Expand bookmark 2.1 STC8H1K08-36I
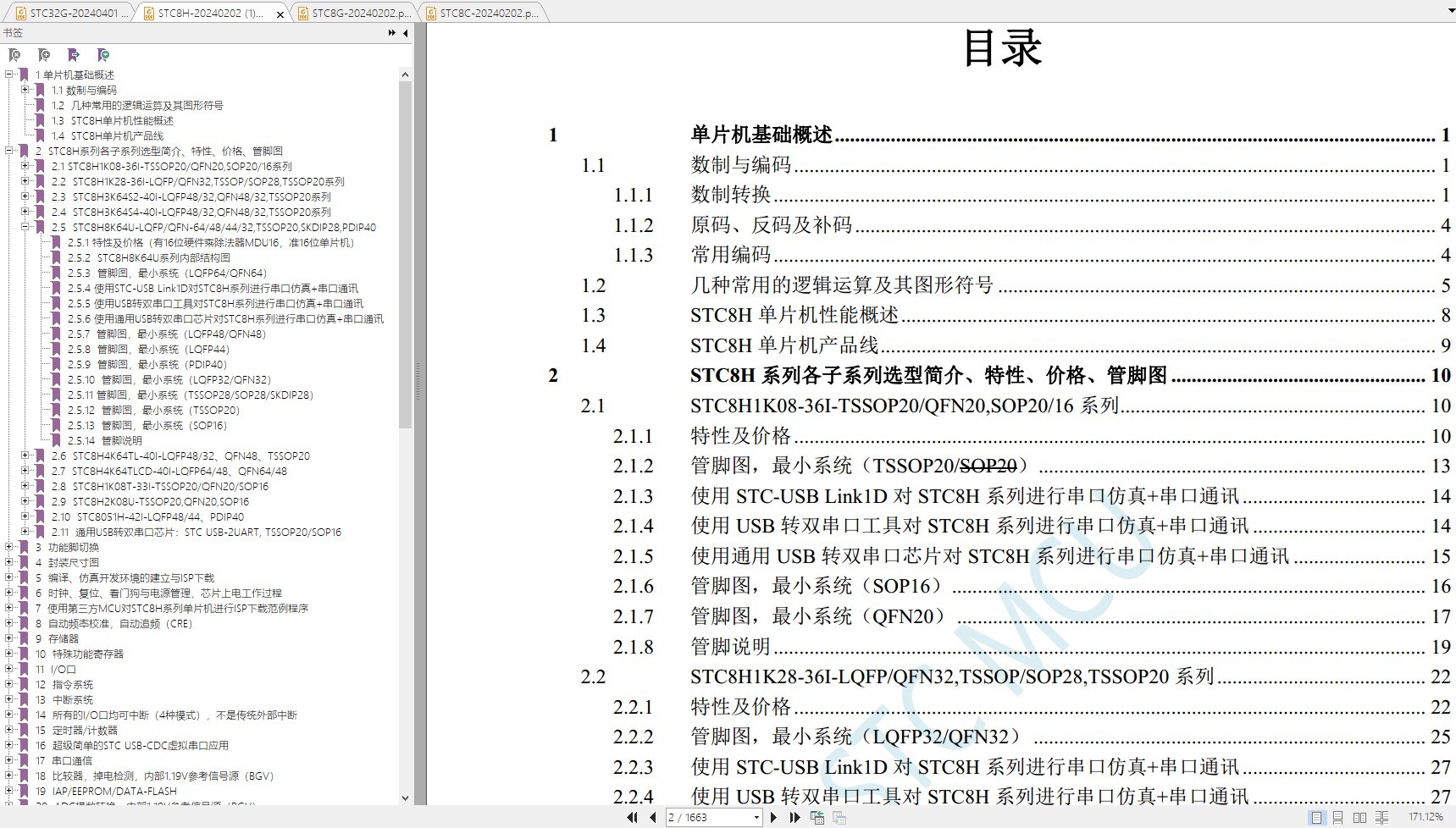Screen dimensions: 1456x828 (25, 166)
